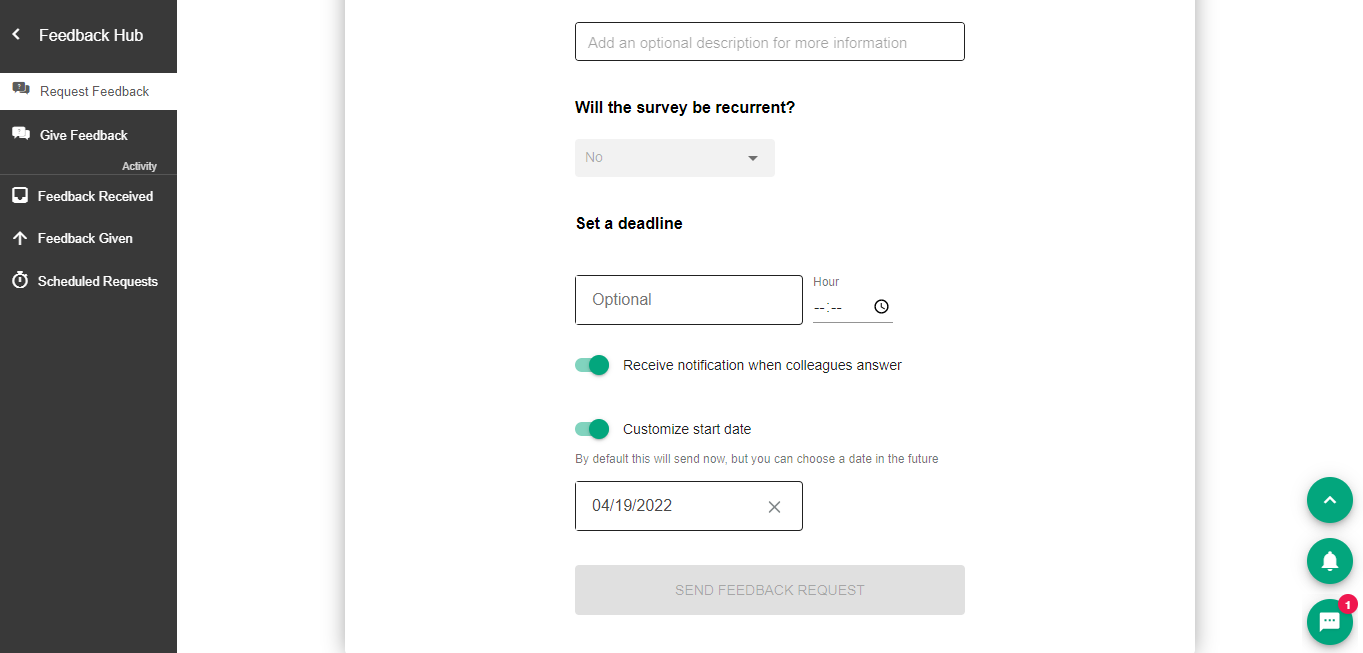Viewport: 1363px width, 653px height.
Task: Open the chat bubble with badge
Action: [1329, 622]
